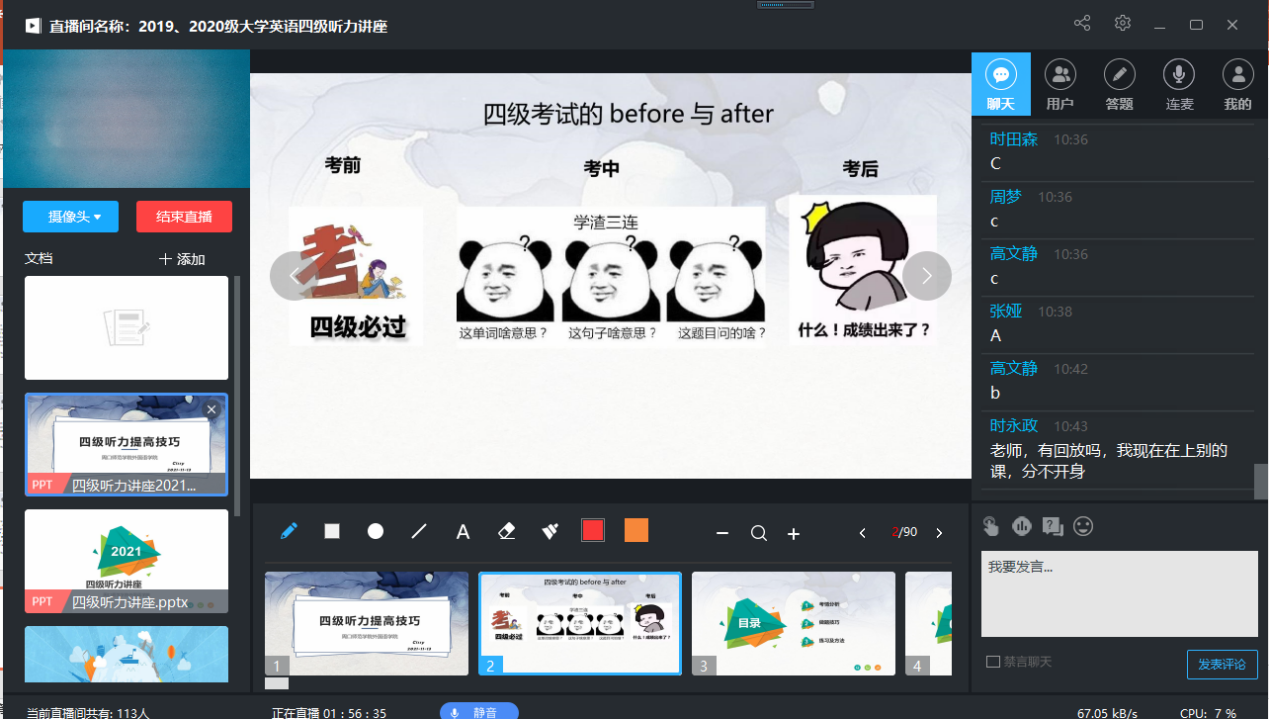The image size is (1269, 719).
Task: Switch to the 用户 users tab
Action: click(1060, 83)
